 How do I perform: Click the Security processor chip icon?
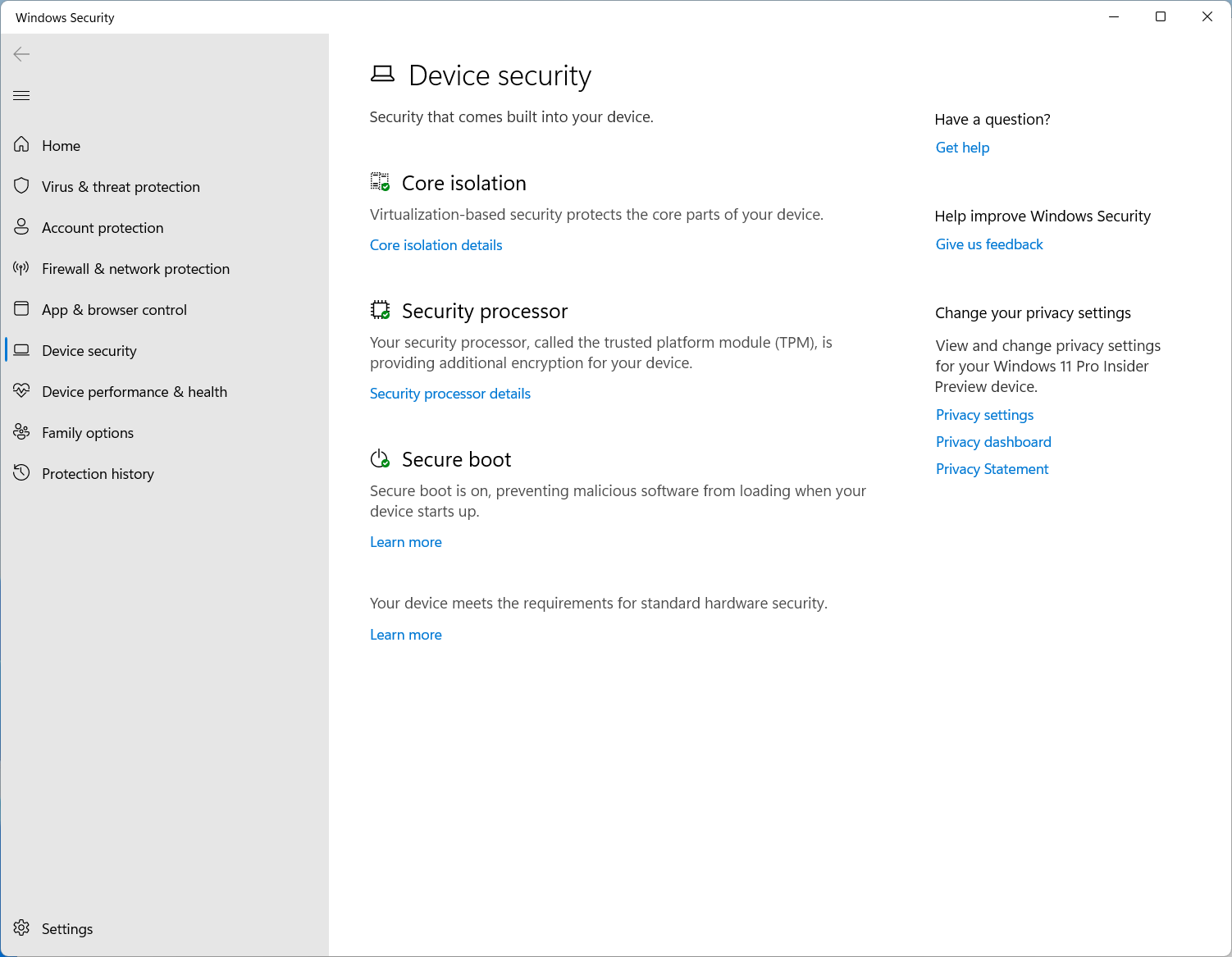(x=381, y=310)
